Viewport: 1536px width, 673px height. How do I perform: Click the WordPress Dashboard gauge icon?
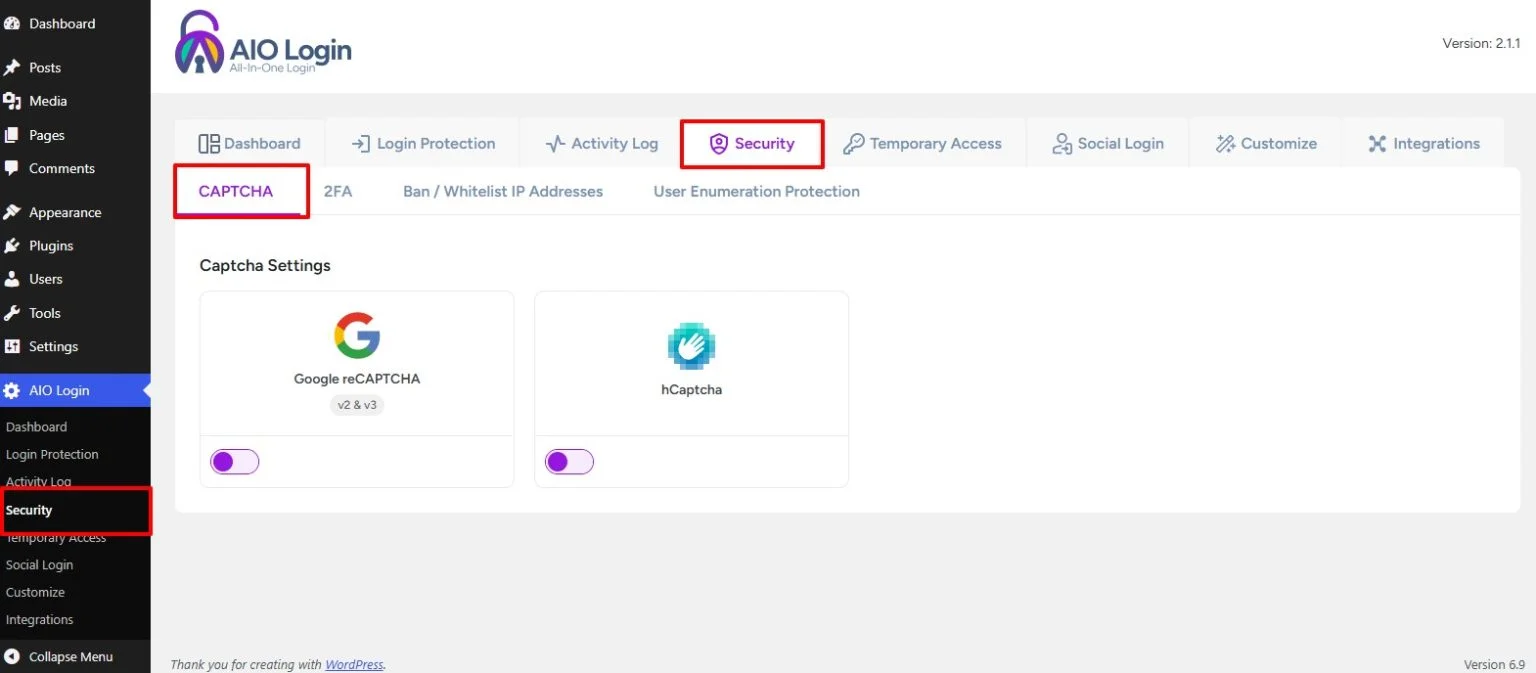[12, 23]
